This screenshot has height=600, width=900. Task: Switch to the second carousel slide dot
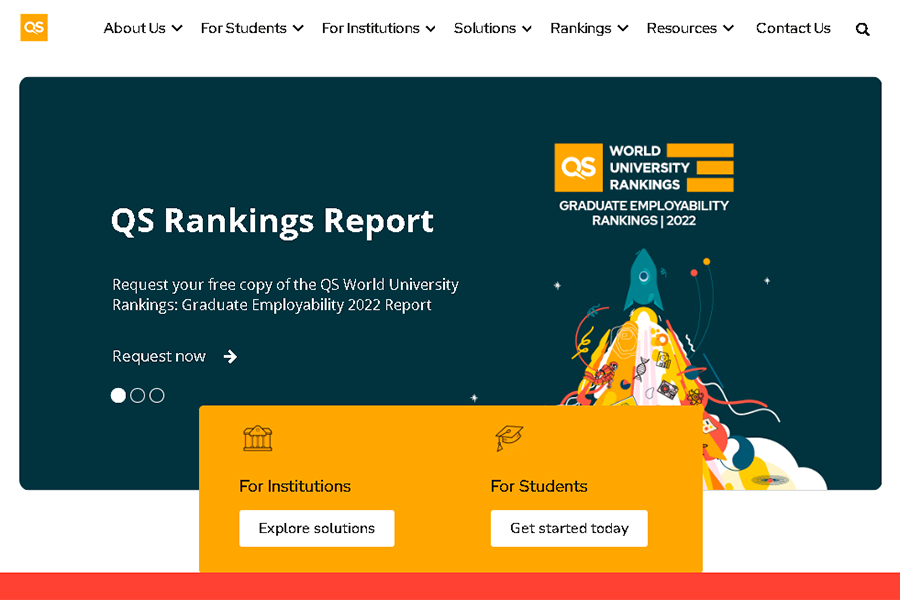point(138,396)
